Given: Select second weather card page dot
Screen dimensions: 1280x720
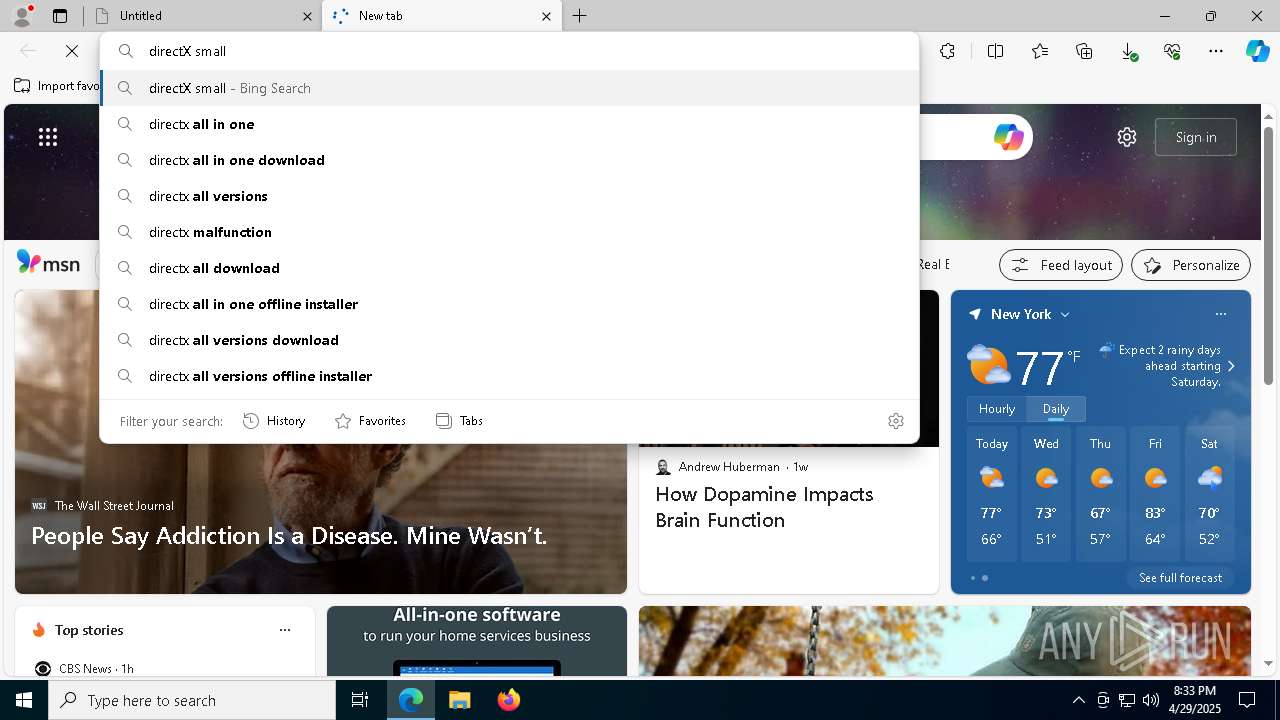Looking at the screenshot, I should coord(985,578).
